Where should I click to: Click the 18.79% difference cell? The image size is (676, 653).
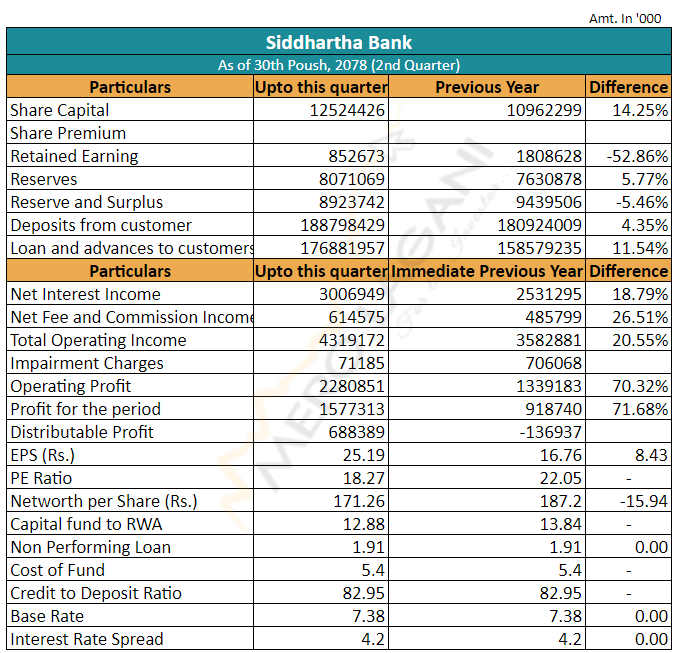point(628,294)
